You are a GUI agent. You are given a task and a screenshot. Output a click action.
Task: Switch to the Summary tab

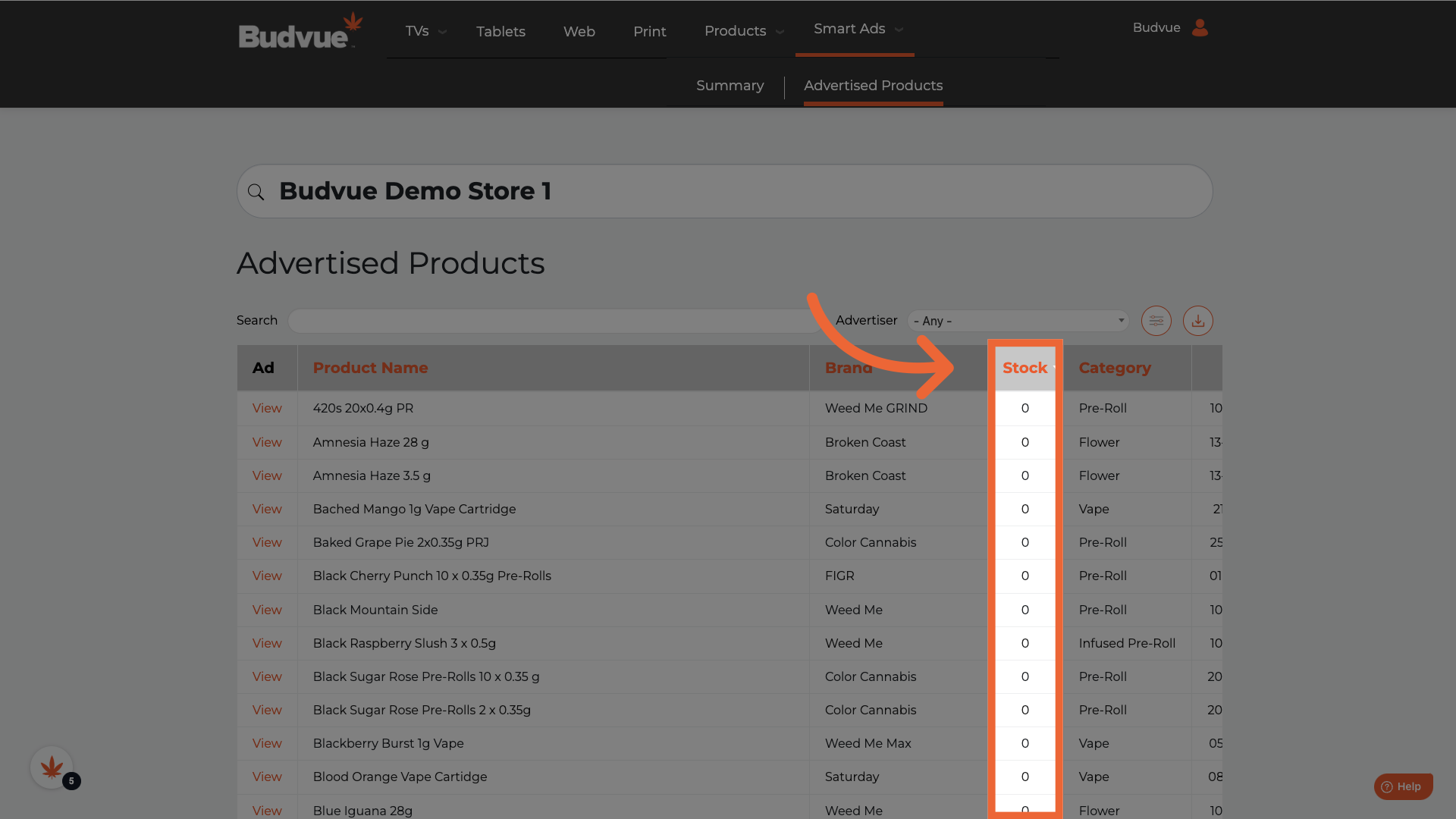pyautogui.click(x=730, y=86)
